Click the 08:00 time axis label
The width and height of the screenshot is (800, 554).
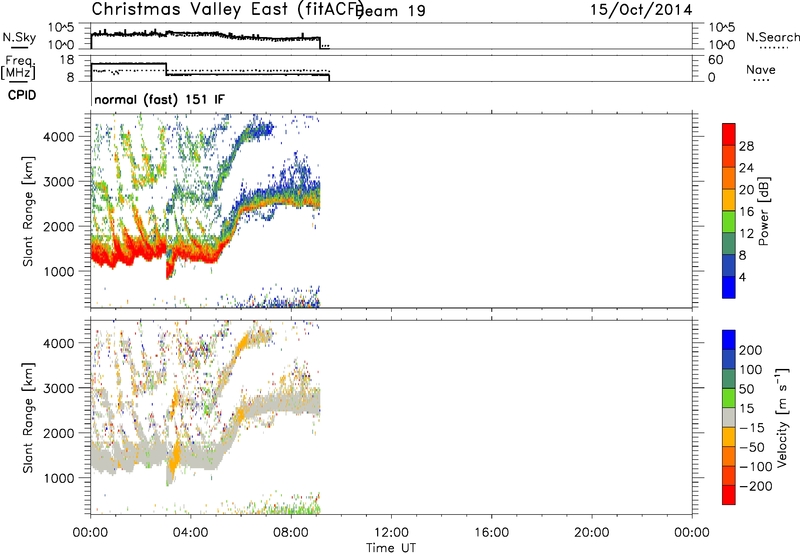291,533
